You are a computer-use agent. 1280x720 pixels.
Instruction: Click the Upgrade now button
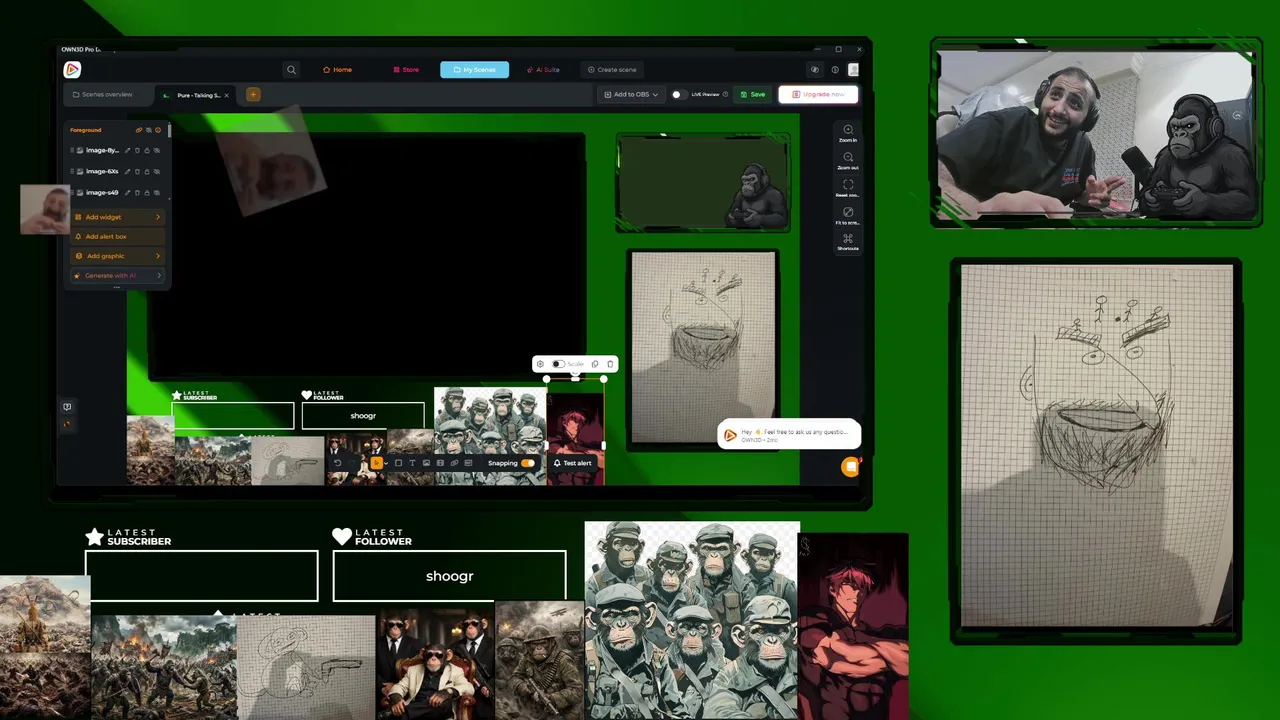[818, 94]
